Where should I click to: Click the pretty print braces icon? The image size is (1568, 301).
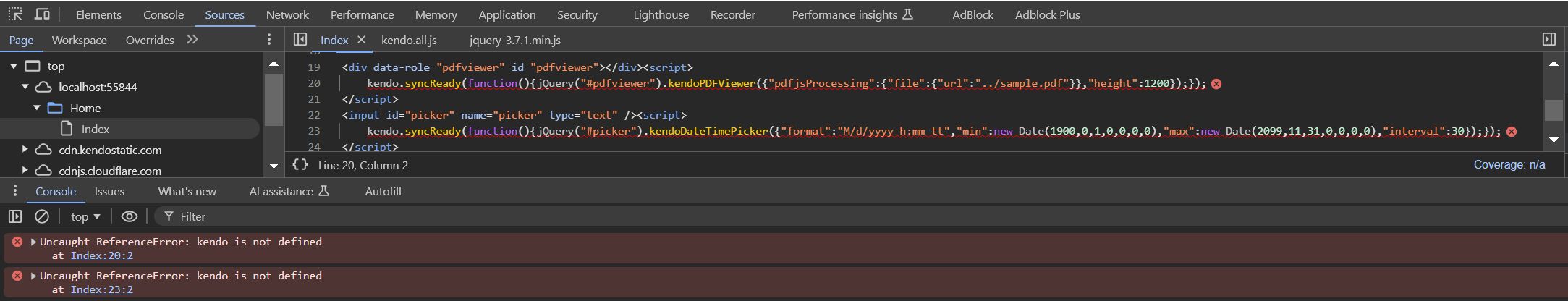click(300, 165)
